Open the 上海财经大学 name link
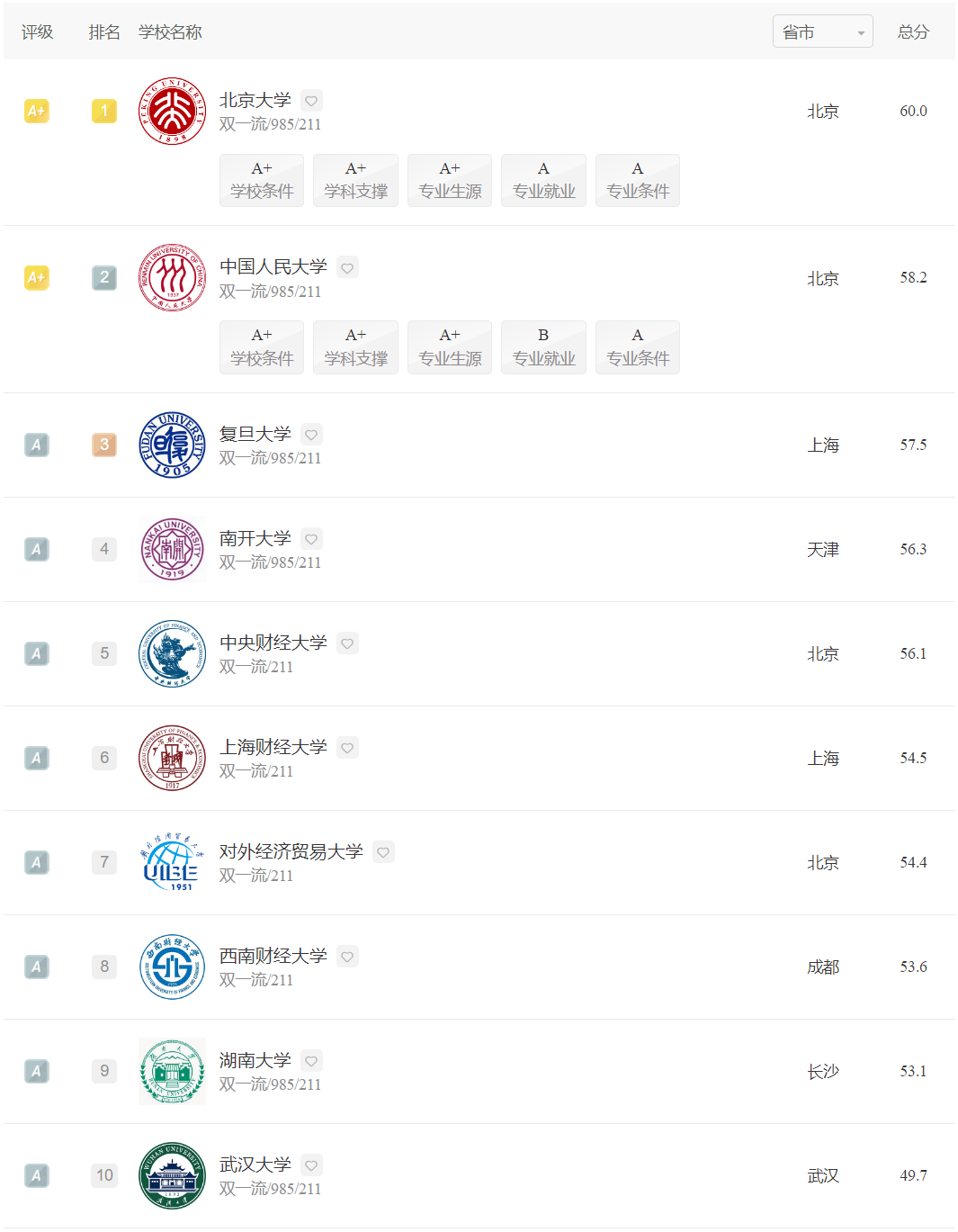This screenshot has width=958, height=1232. click(x=273, y=747)
